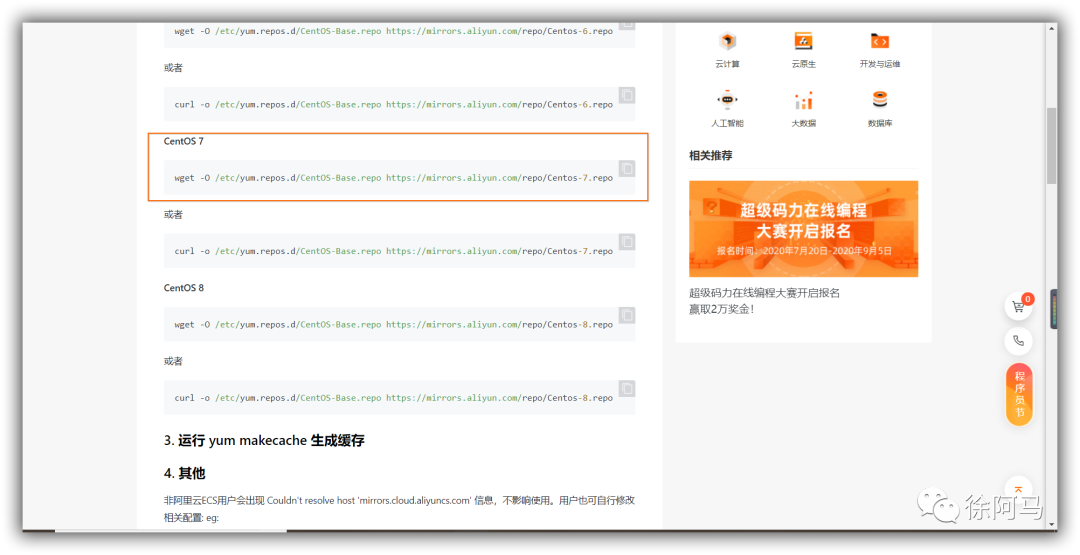Click the CentOS 8 wget command text
Viewport: 1080px width, 555px height.
click(393, 324)
